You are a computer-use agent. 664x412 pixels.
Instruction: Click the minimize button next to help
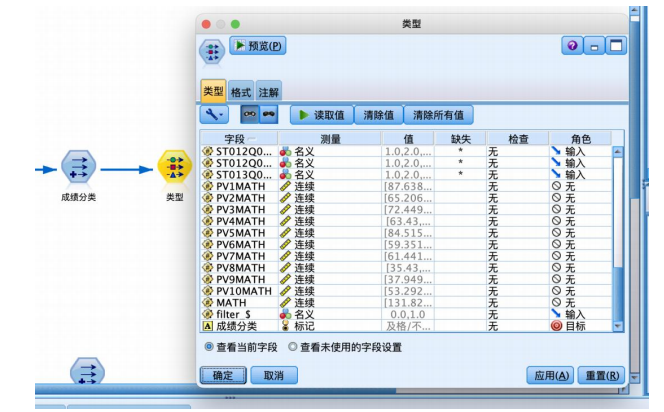(594, 45)
